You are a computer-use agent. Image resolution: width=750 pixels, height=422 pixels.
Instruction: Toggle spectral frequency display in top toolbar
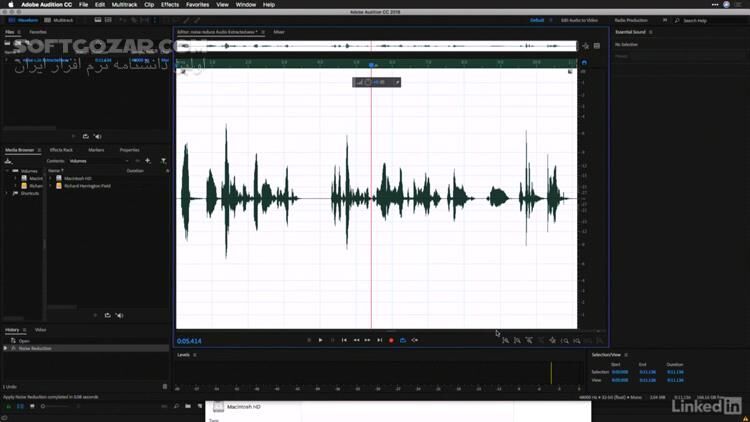98,20
